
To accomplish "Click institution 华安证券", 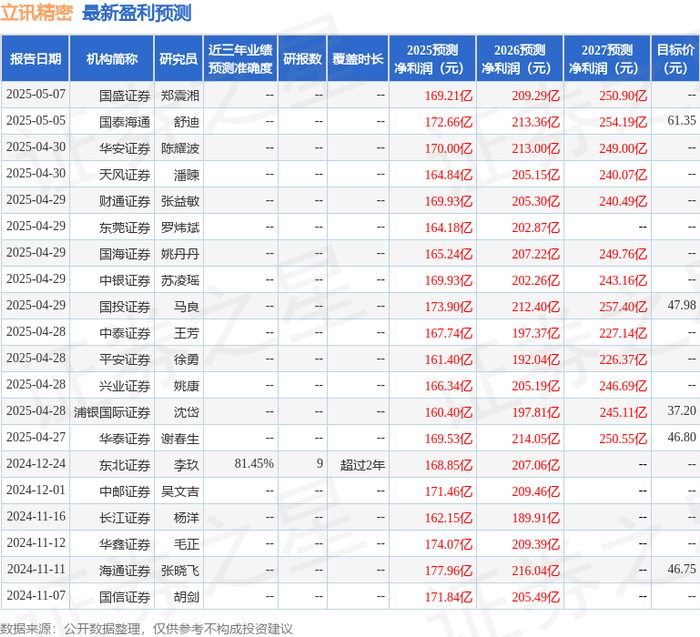I will 125,148.
